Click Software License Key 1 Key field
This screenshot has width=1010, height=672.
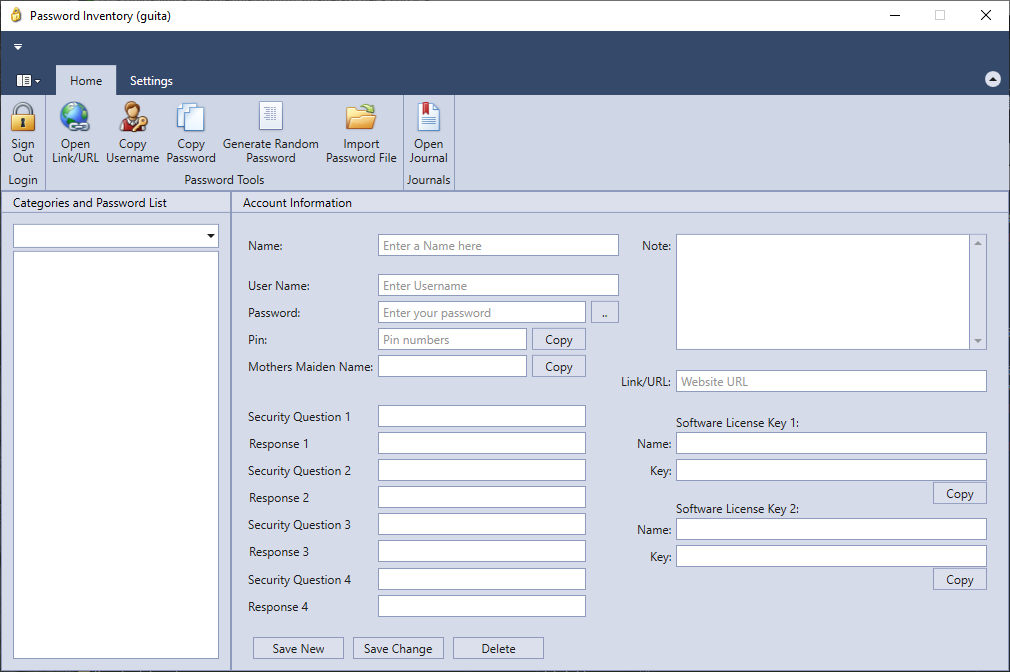point(831,470)
